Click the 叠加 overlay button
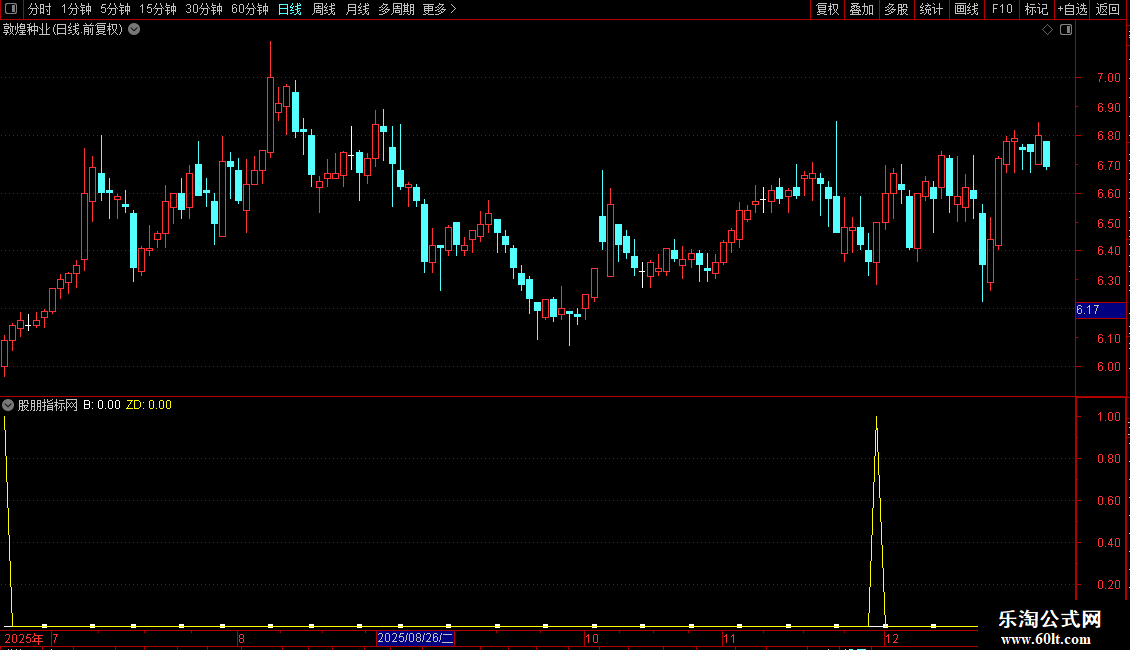The height and width of the screenshot is (650, 1130). tap(861, 9)
